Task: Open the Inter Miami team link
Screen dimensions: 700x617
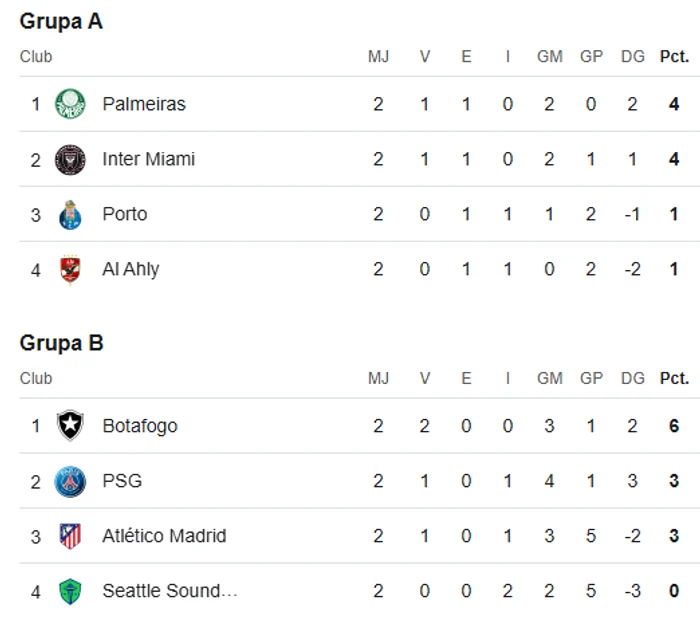Action: [x=149, y=159]
